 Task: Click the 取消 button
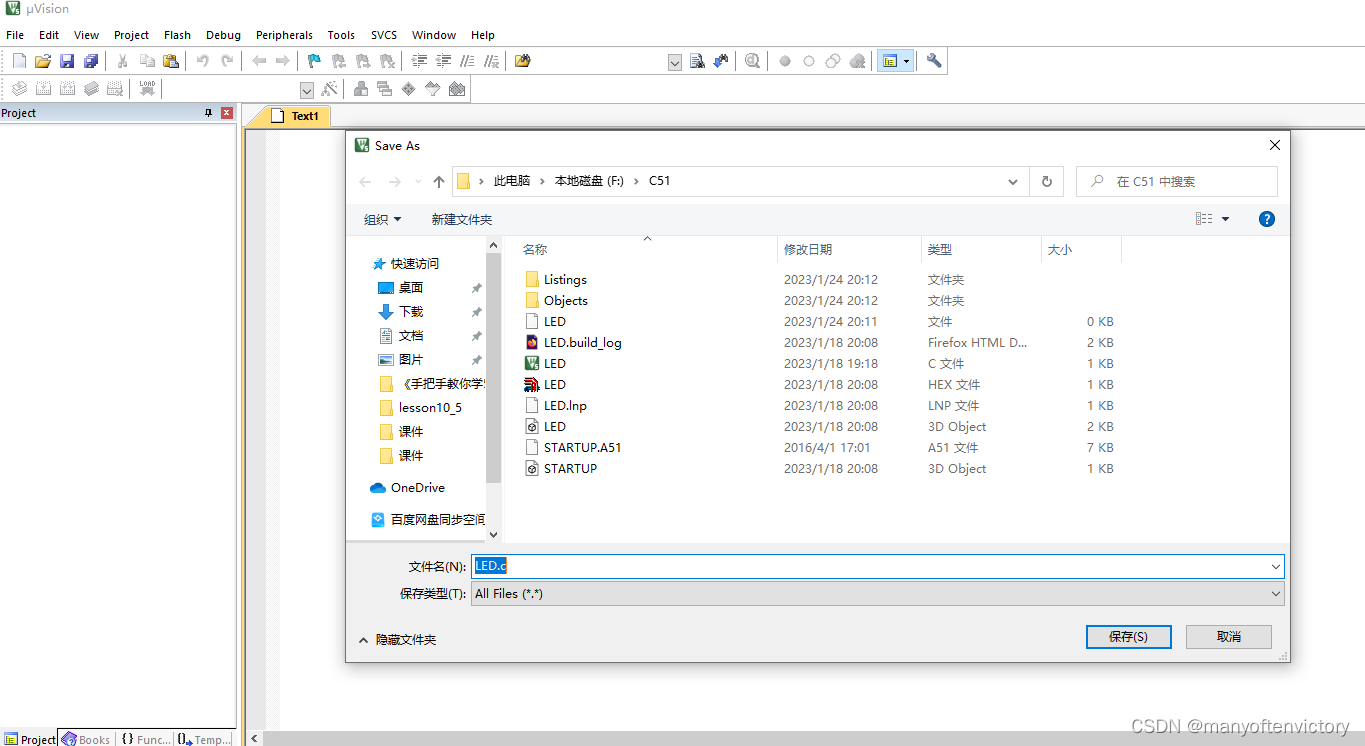pos(1229,637)
